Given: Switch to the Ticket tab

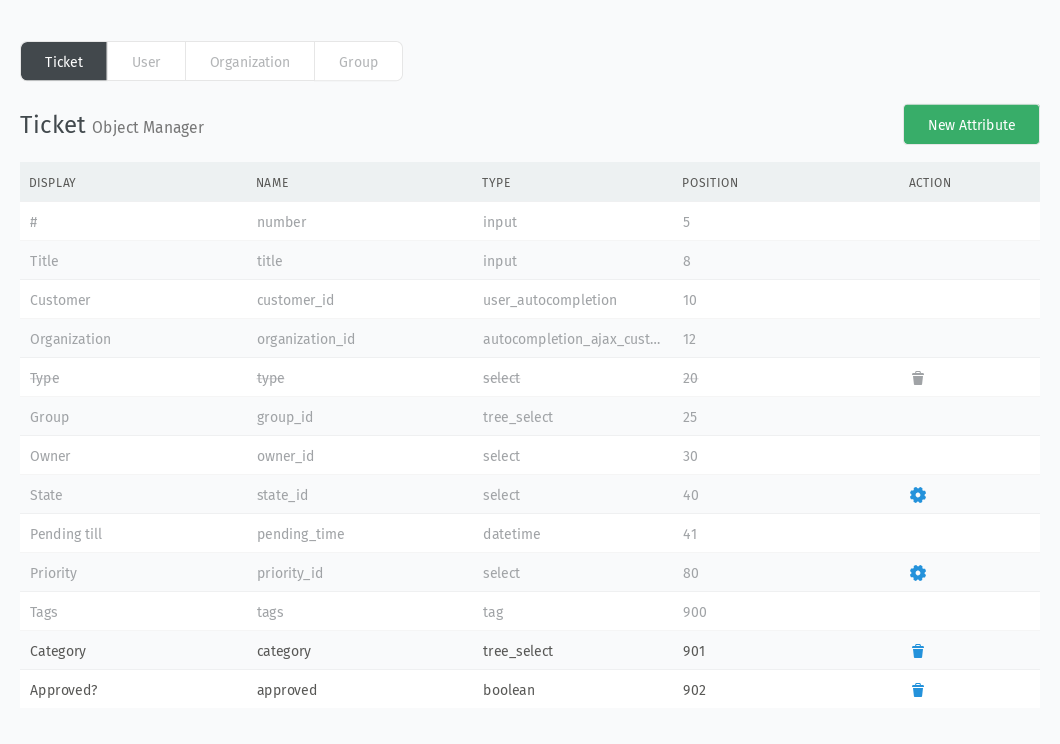Looking at the screenshot, I should (64, 61).
